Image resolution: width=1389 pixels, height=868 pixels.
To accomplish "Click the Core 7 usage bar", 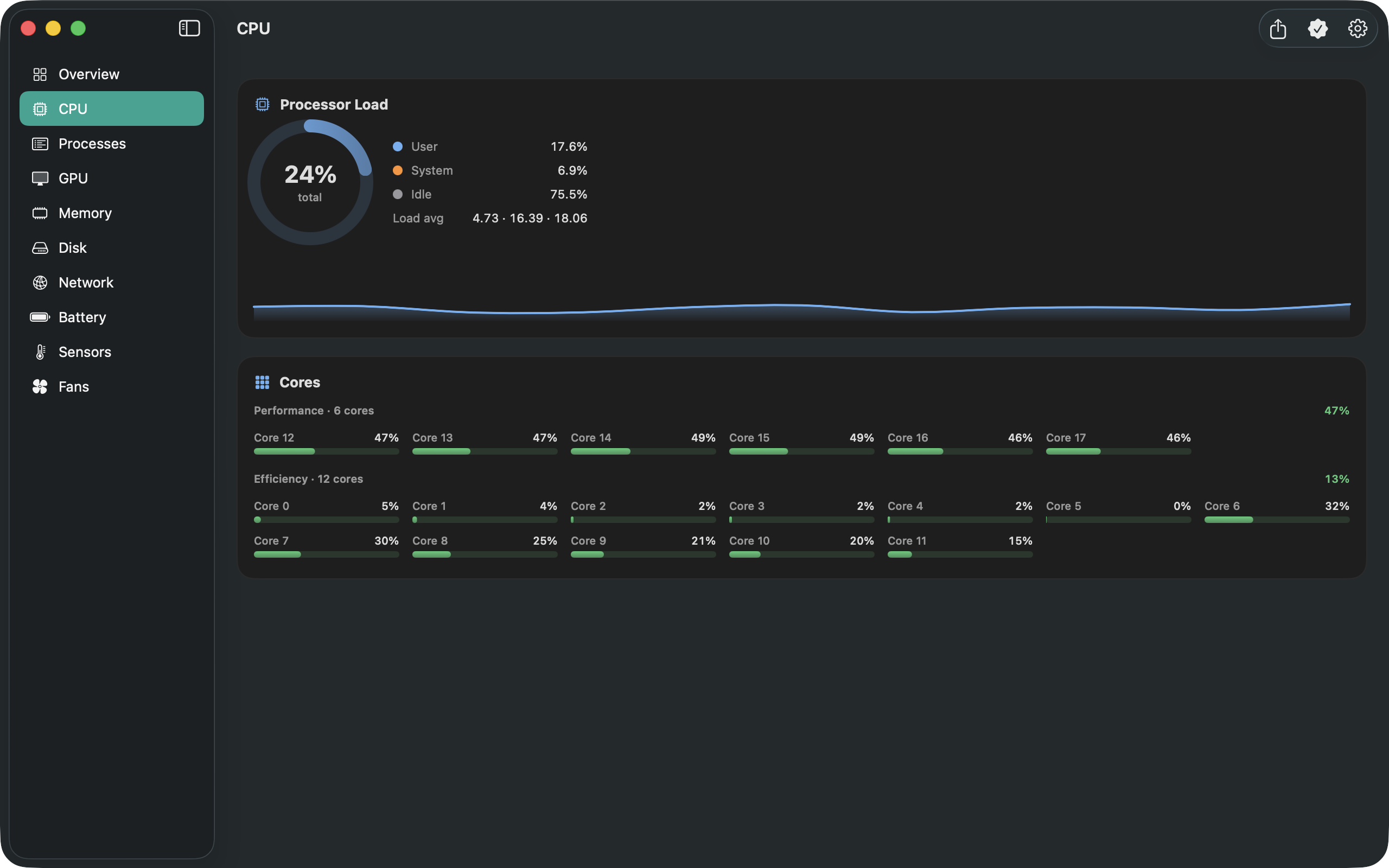I will [x=326, y=554].
